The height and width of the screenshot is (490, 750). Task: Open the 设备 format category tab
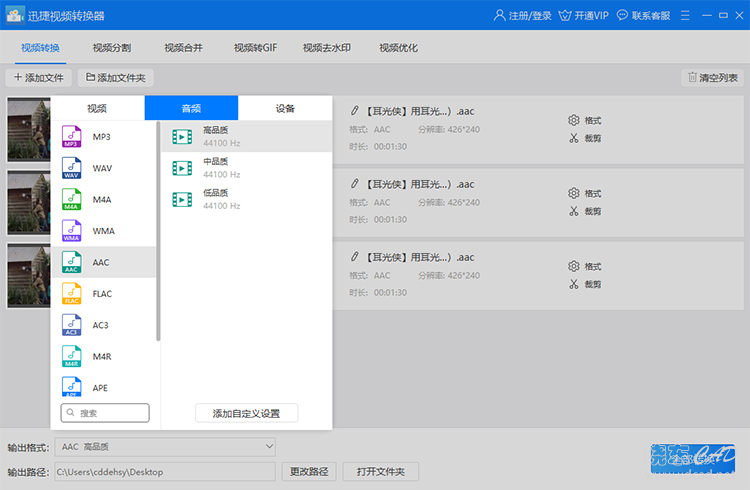285,108
